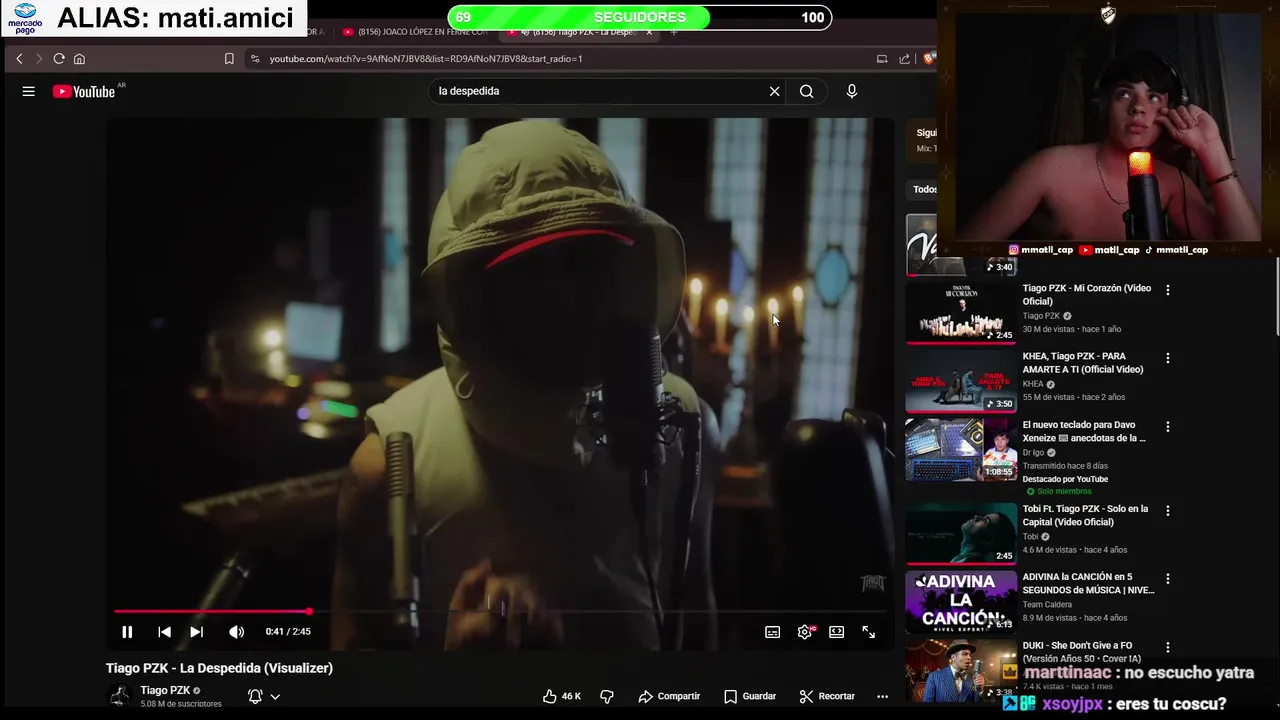Open options for ADIVINA la CANCIÓN video
The width and height of the screenshot is (1280, 720).
click(1167, 579)
